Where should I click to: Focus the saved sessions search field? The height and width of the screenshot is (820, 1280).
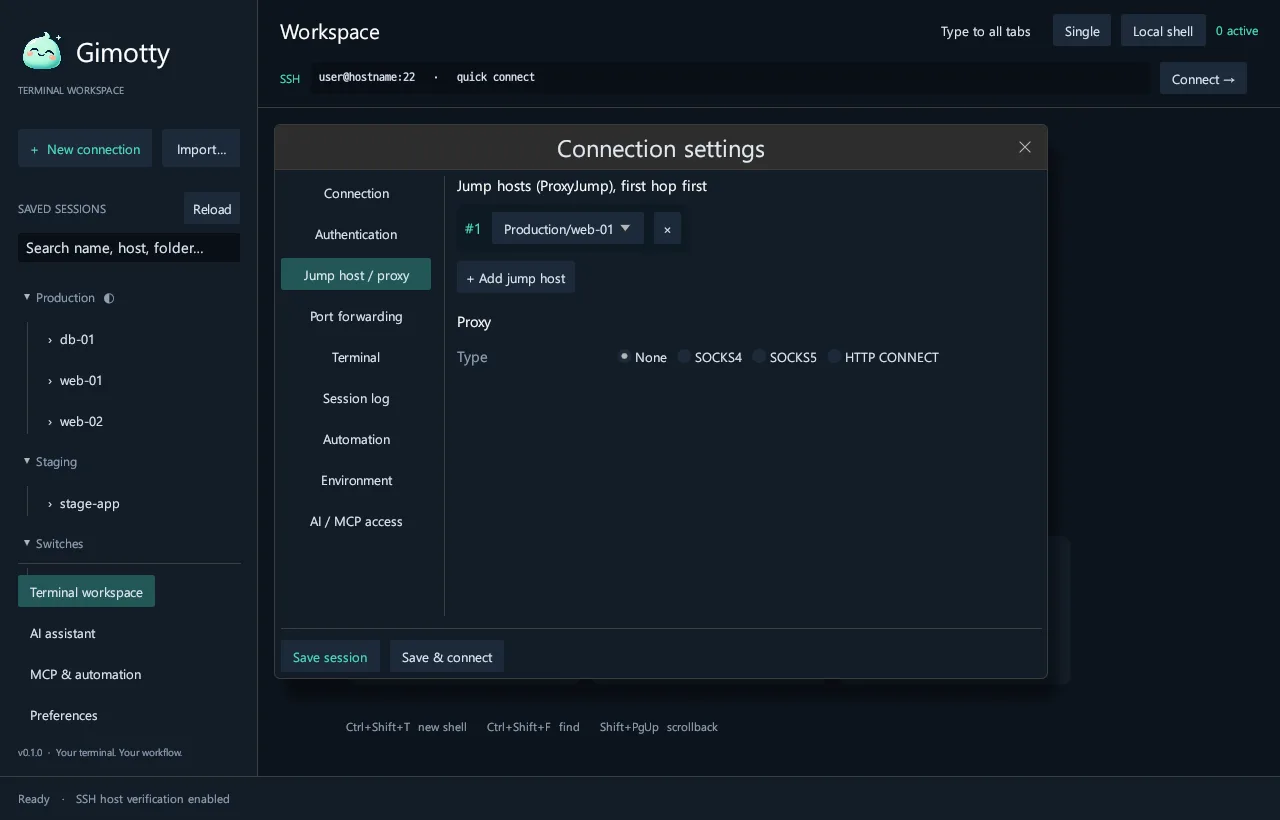(129, 248)
